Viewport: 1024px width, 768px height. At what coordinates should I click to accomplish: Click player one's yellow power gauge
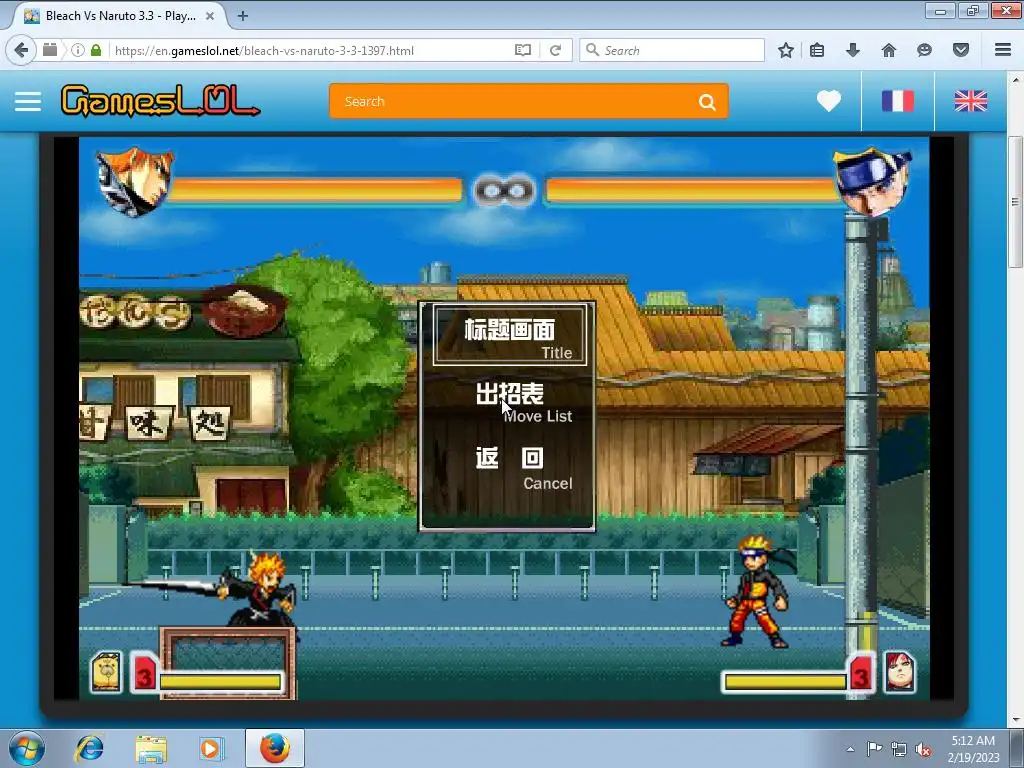pyautogui.click(x=220, y=682)
